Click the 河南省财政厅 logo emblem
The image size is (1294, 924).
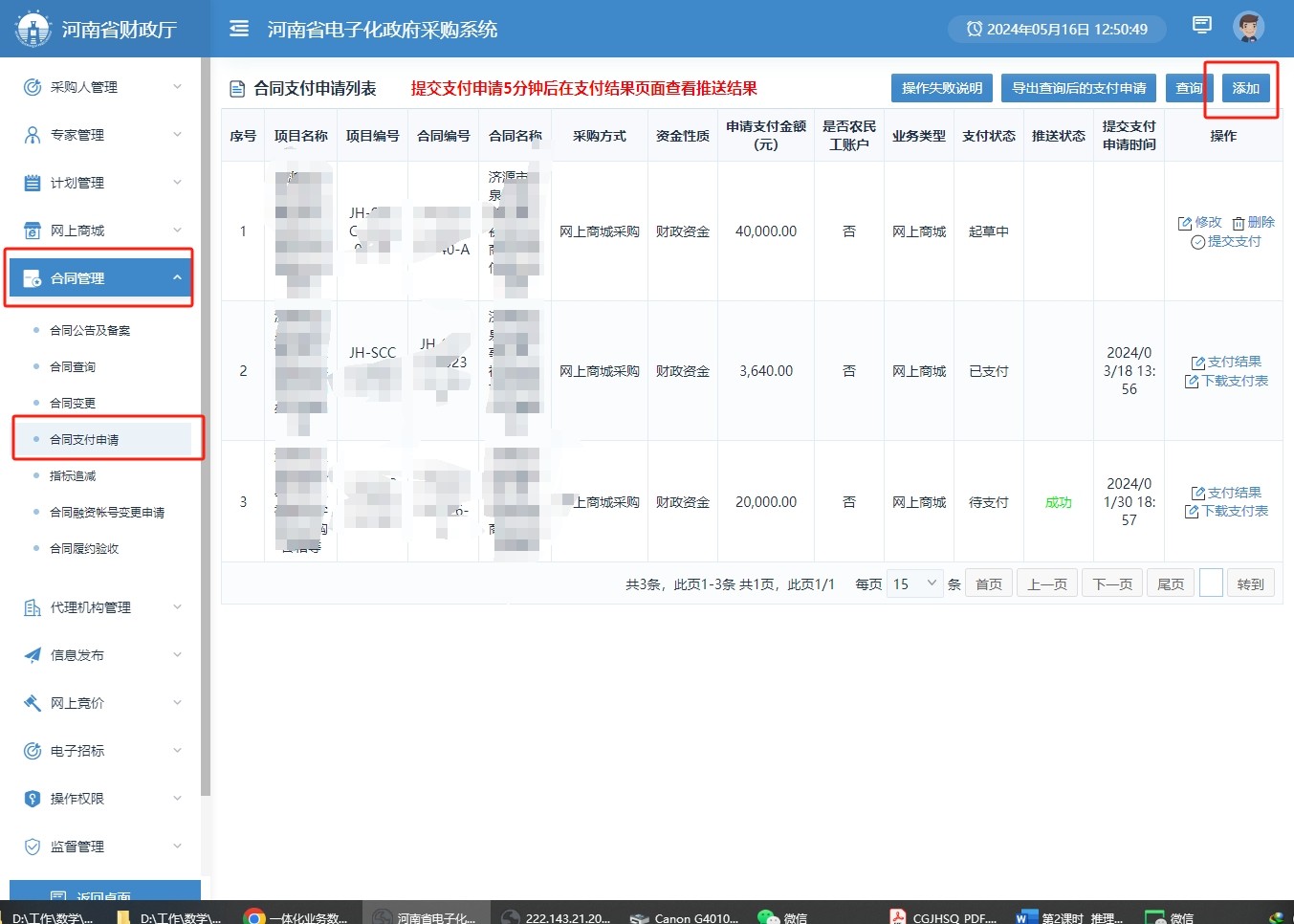coord(33,29)
